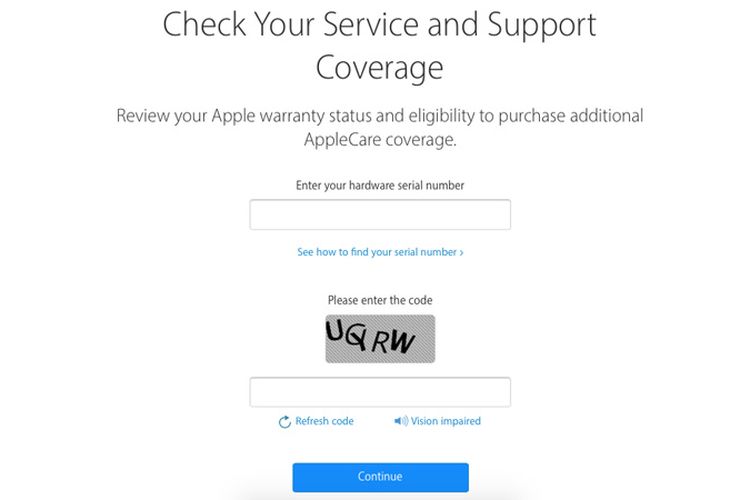Click the blue Continue button
This screenshot has width=750, height=500.
pyautogui.click(x=380, y=477)
